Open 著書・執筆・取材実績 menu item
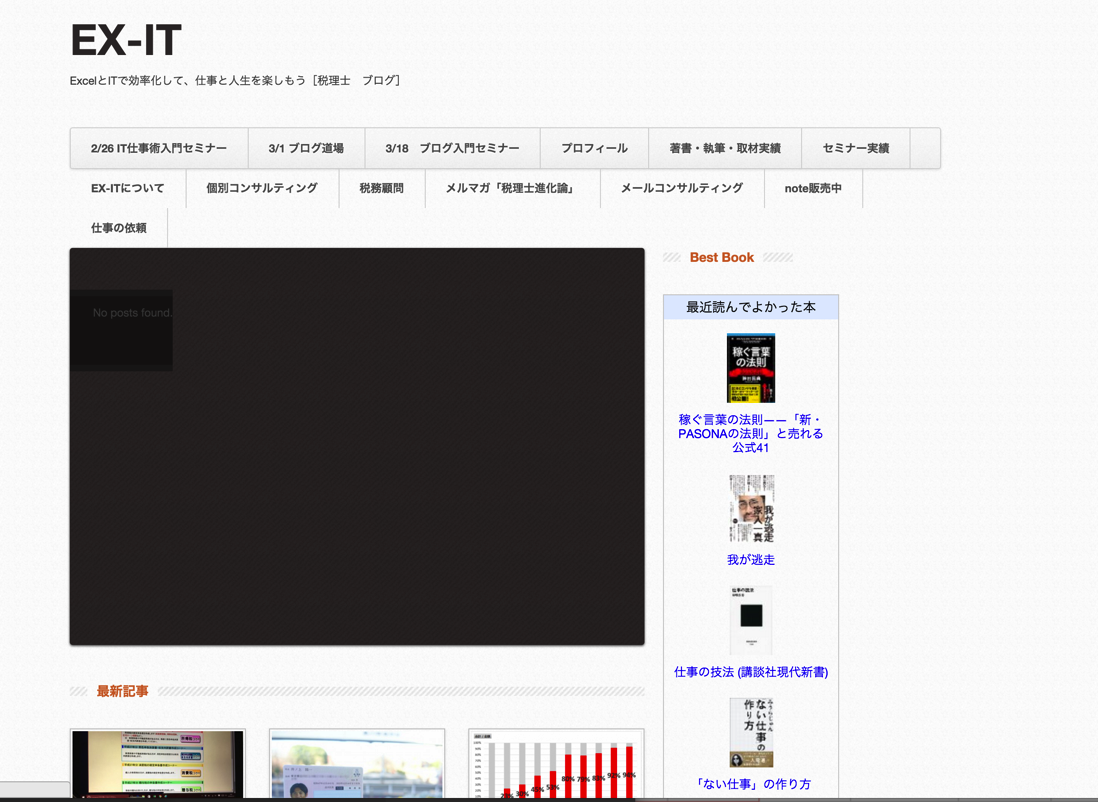Image resolution: width=1098 pixels, height=802 pixels. (x=725, y=148)
